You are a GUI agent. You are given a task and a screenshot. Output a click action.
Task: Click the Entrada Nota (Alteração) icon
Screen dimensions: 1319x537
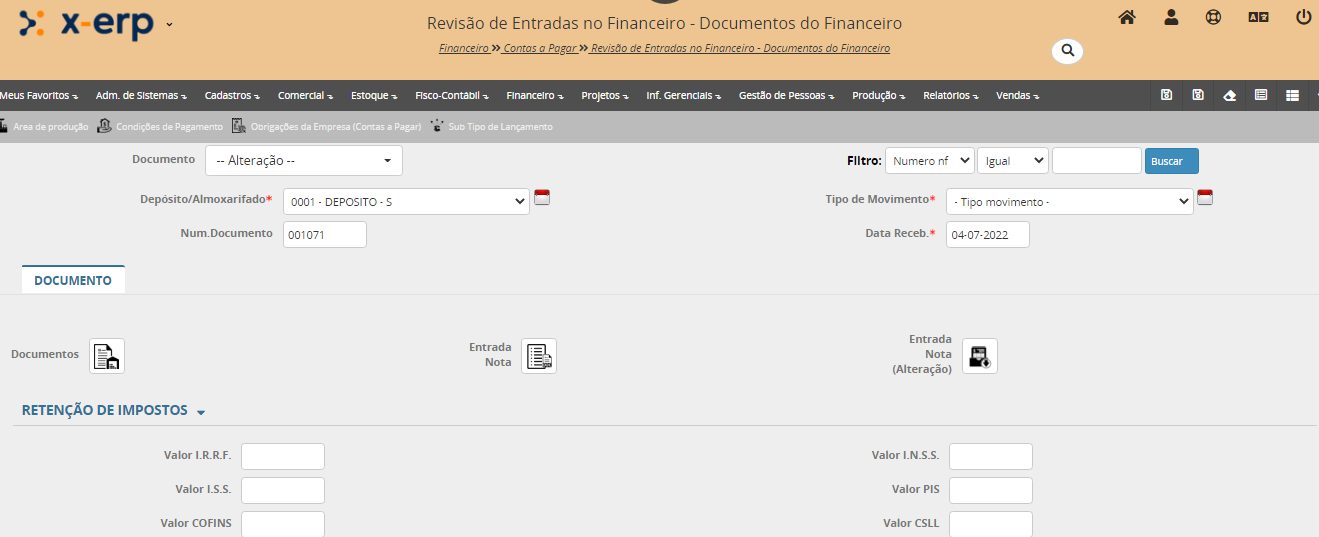click(x=979, y=356)
